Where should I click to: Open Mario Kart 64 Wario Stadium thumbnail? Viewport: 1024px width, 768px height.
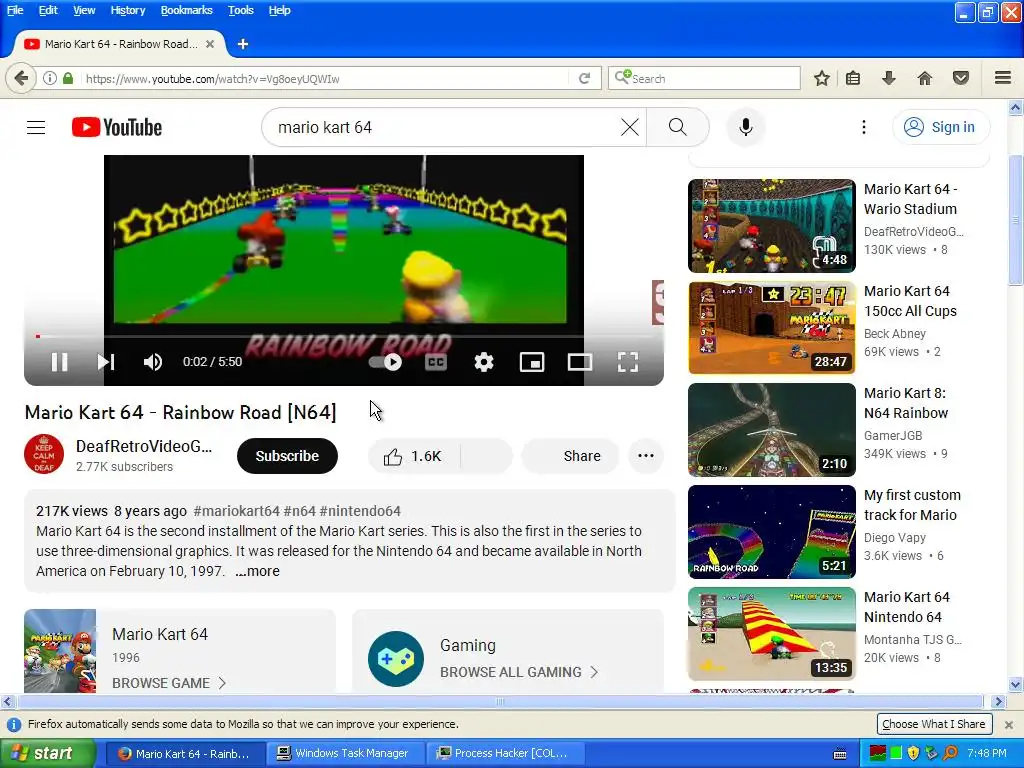[x=771, y=226]
